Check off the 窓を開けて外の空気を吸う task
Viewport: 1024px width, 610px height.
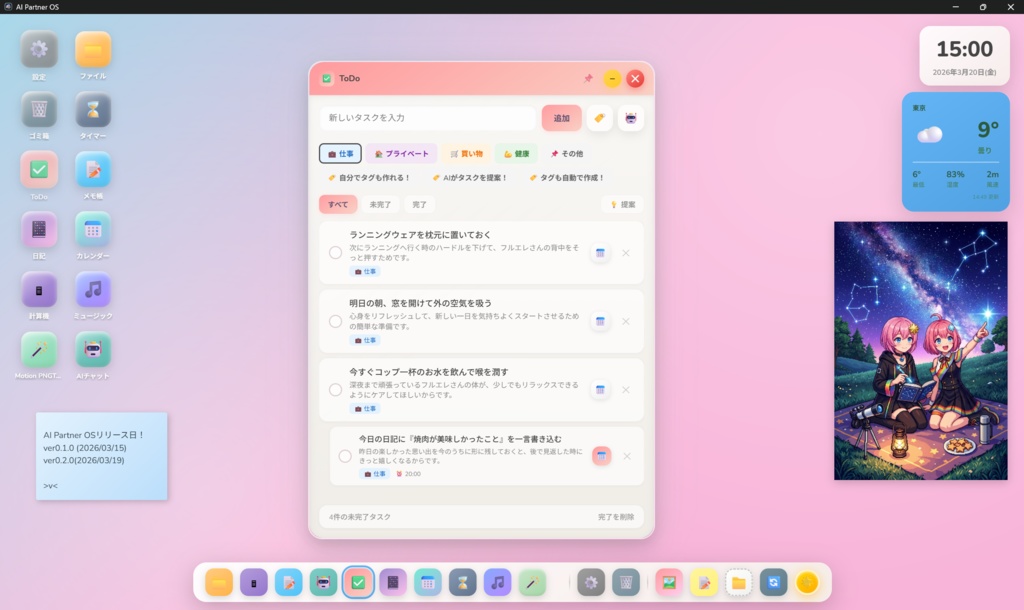coord(336,321)
